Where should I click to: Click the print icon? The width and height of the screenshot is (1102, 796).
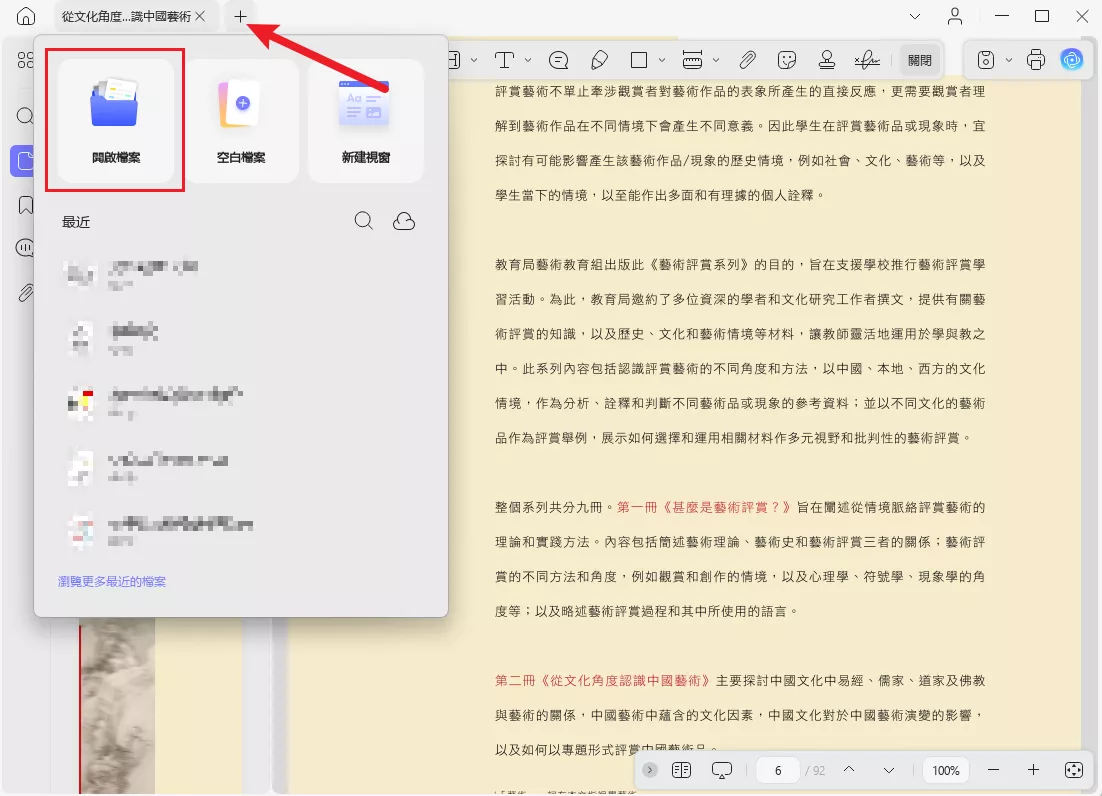tap(1036, 60)
